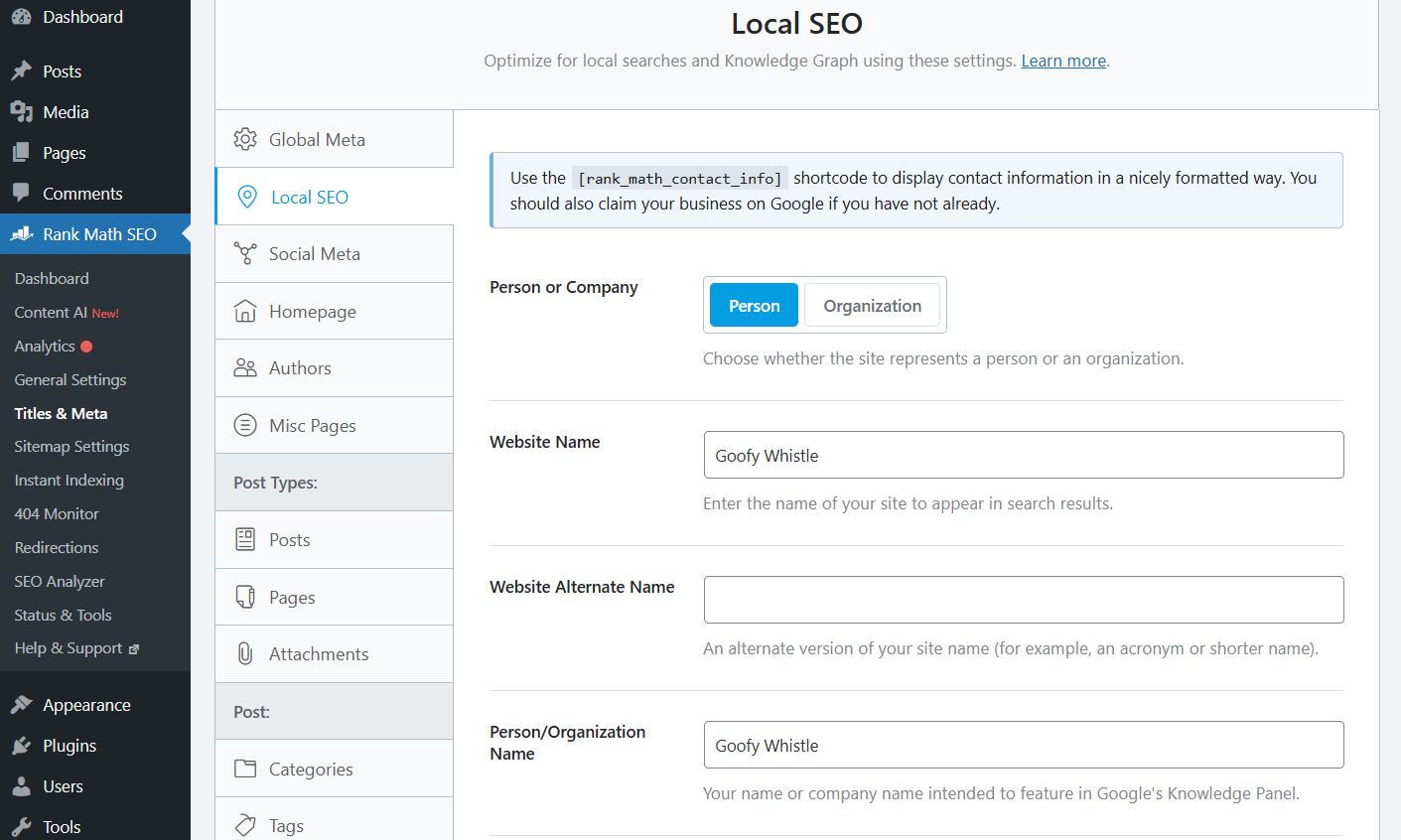Expand the Tools menu
The width and height of the screenshot is (1401, 840).
pyautogui.click(x=64, y=826)
